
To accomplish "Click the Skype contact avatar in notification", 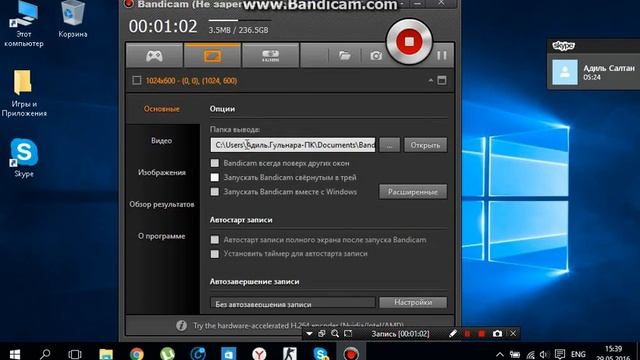I will pos(565,72).
